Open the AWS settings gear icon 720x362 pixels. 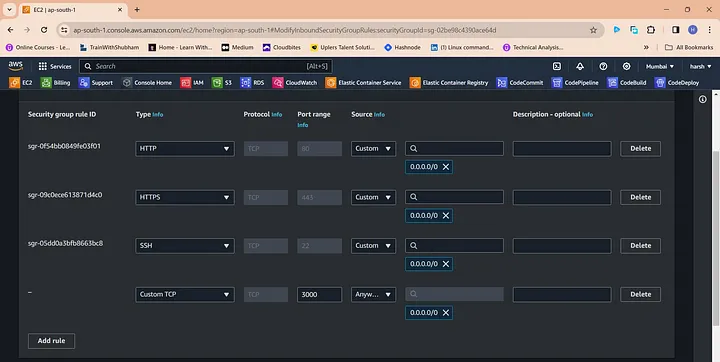pyautogui.click(x=626, y=66)
